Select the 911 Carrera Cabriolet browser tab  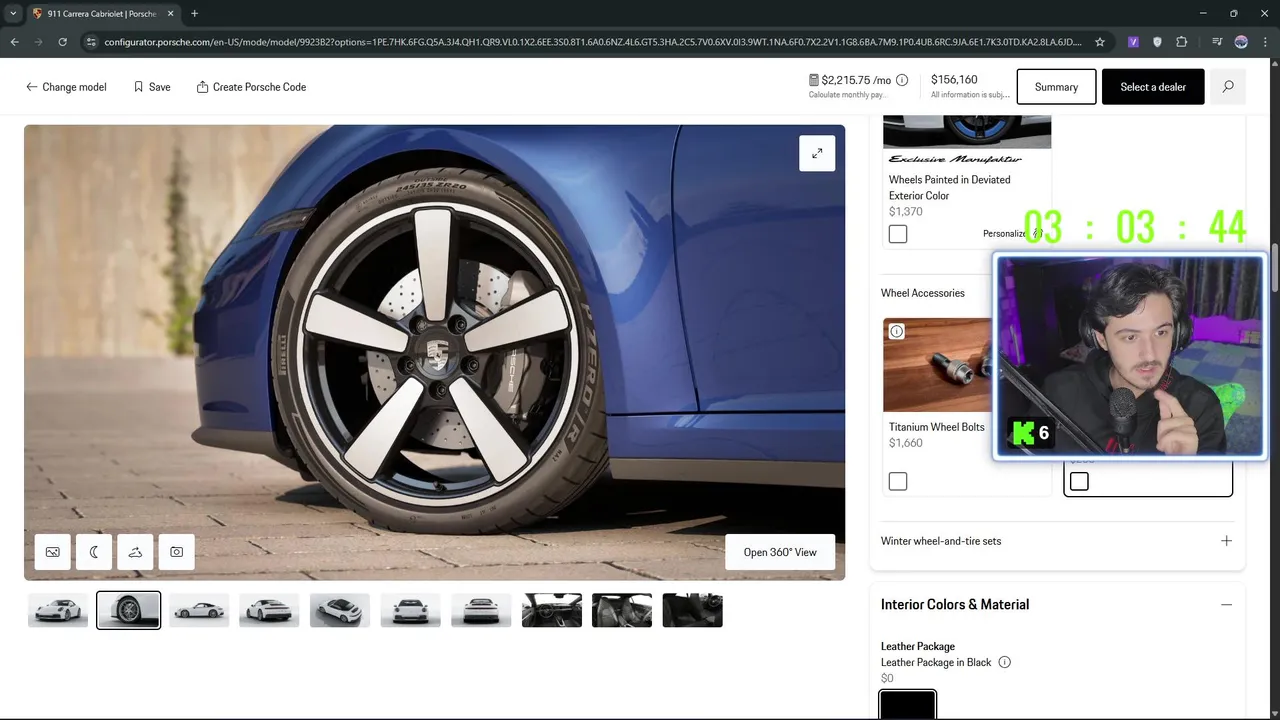[103, 13]
